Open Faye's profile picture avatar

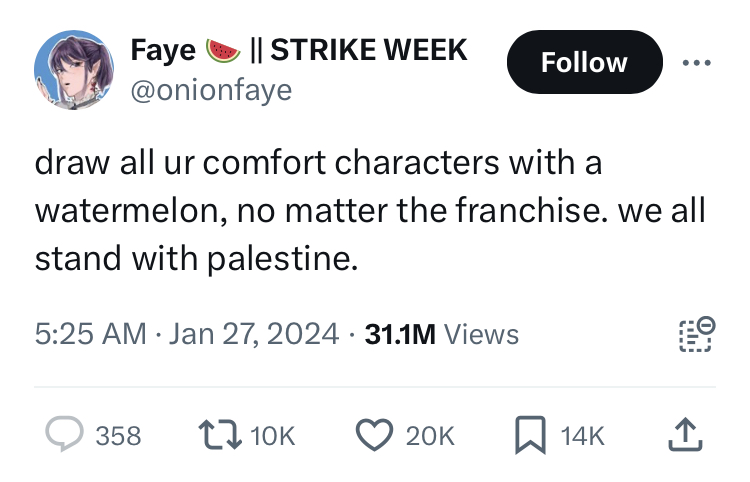point(74,70)
